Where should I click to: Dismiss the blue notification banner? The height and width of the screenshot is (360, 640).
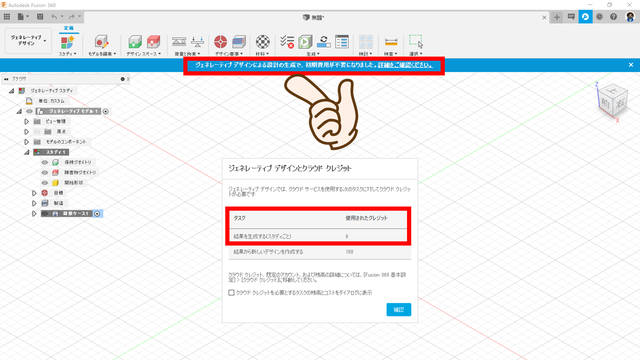(x=631, y=65)
